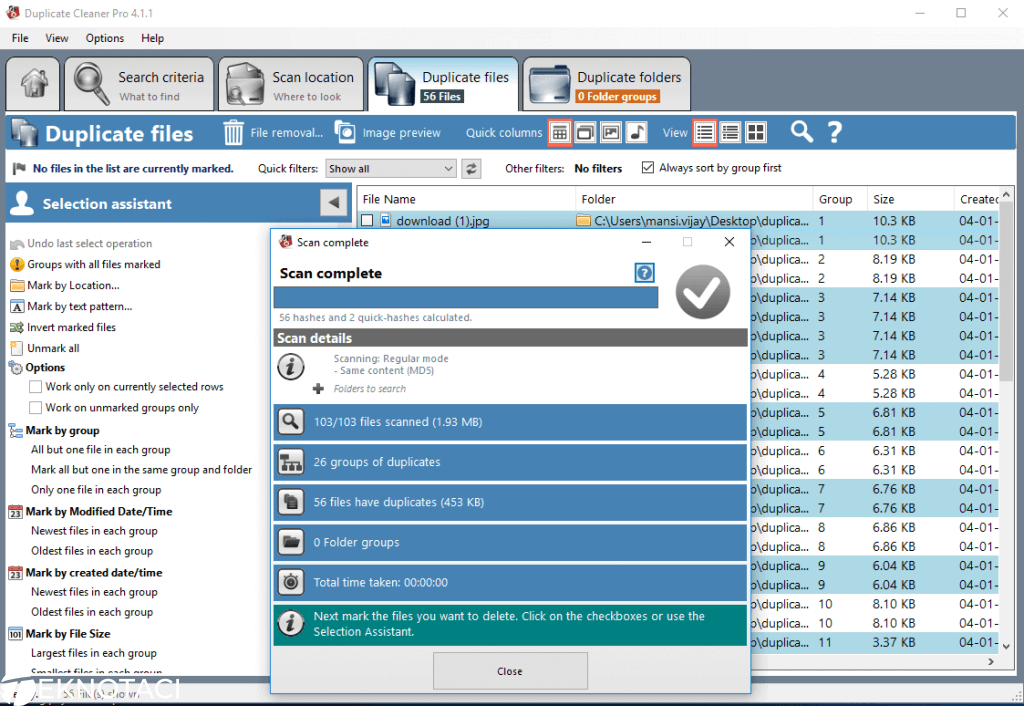Screen dimensions: 1024x706
Task: Expand Folders to search plus icon
Action: tap(318, 389)
